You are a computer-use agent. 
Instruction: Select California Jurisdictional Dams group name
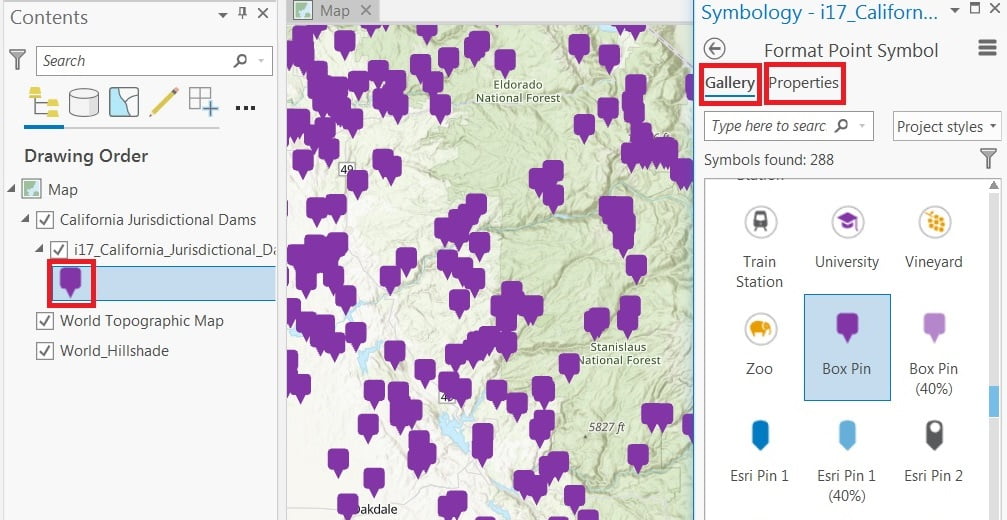coord(158,220)
